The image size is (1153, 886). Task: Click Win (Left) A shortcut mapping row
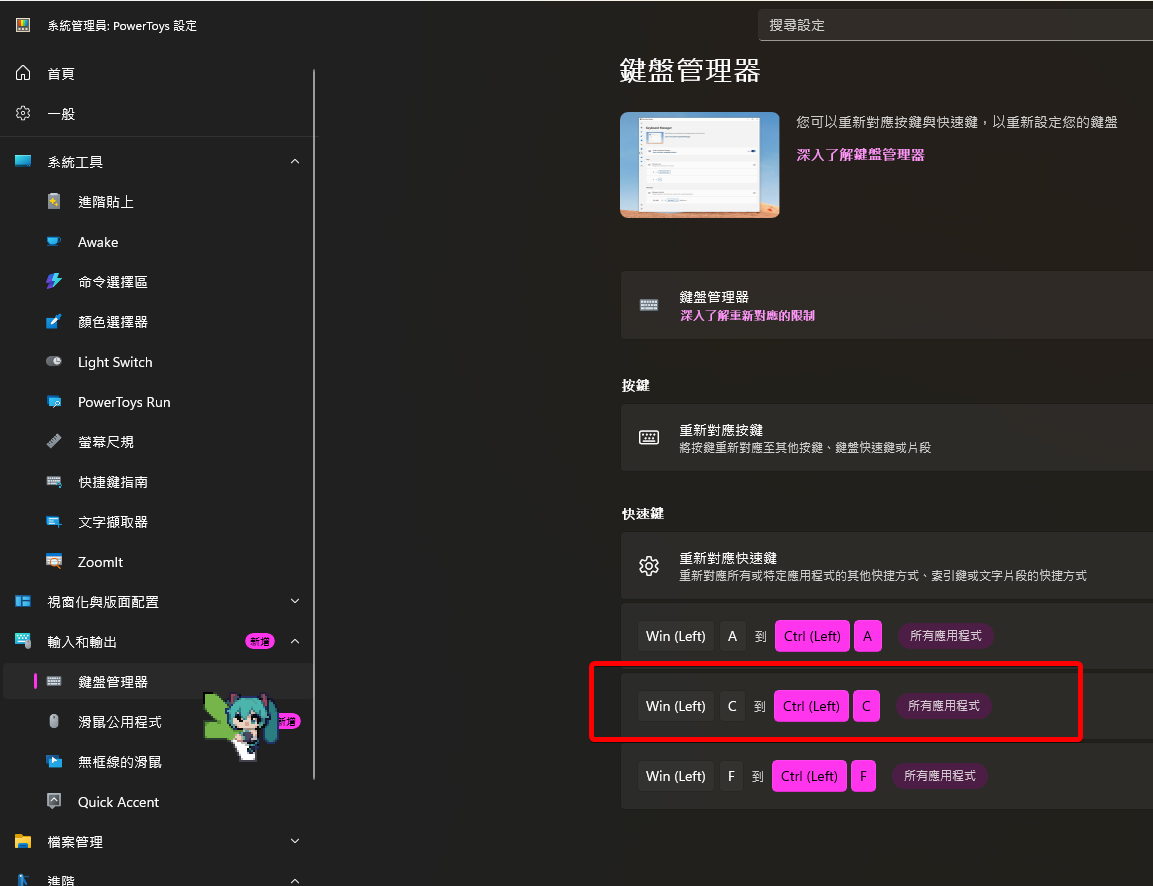tap(887, 635)
